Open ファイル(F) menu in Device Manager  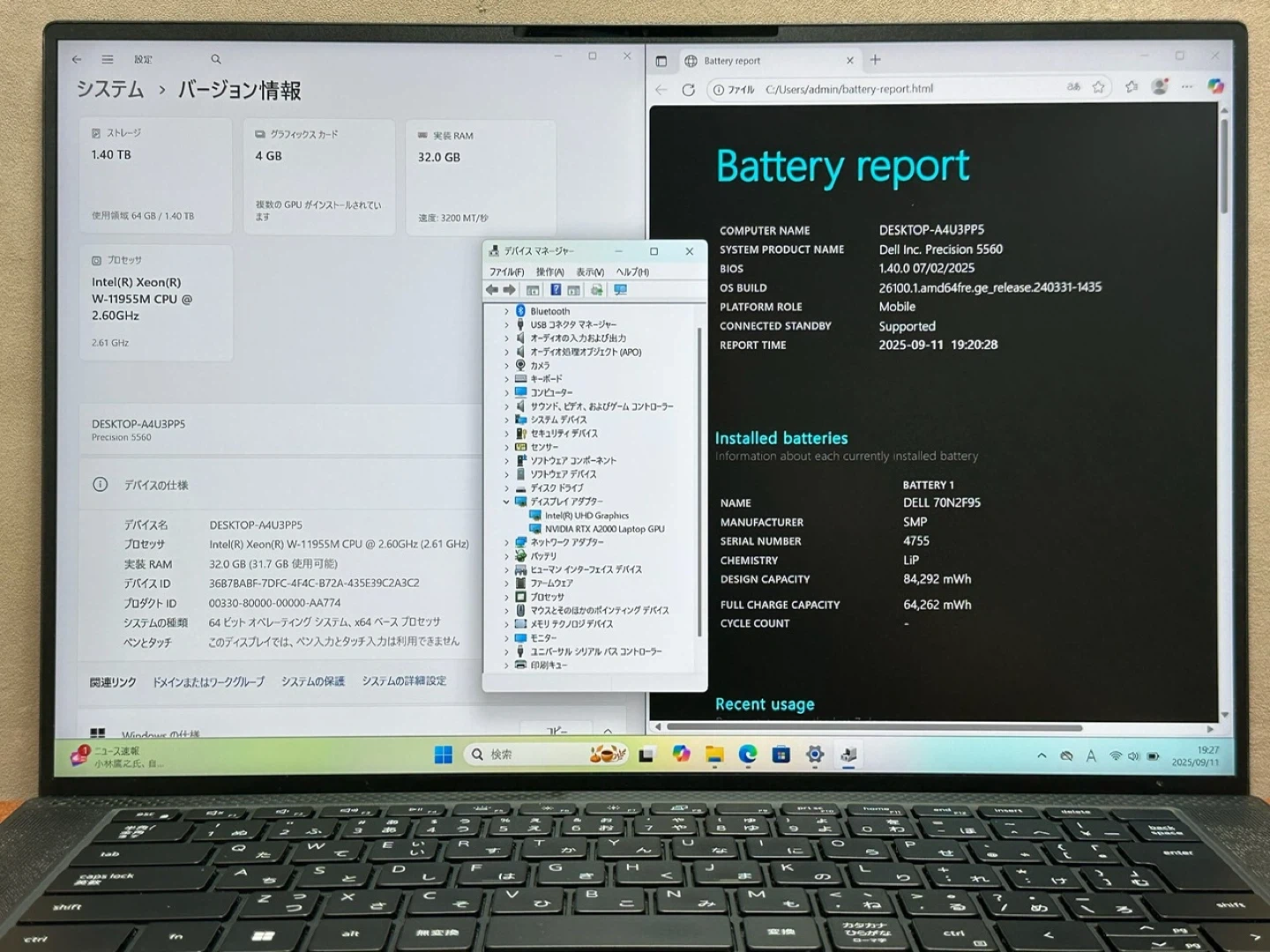(x=507, y=271)
